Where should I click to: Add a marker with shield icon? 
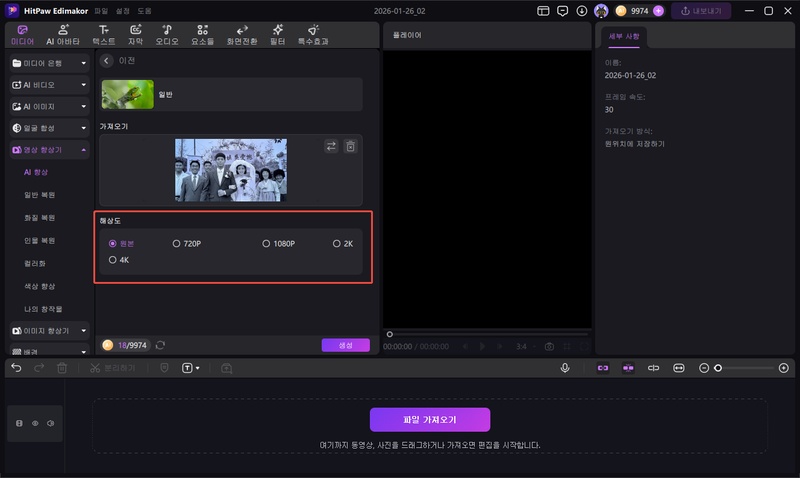[x=164, y=368]
